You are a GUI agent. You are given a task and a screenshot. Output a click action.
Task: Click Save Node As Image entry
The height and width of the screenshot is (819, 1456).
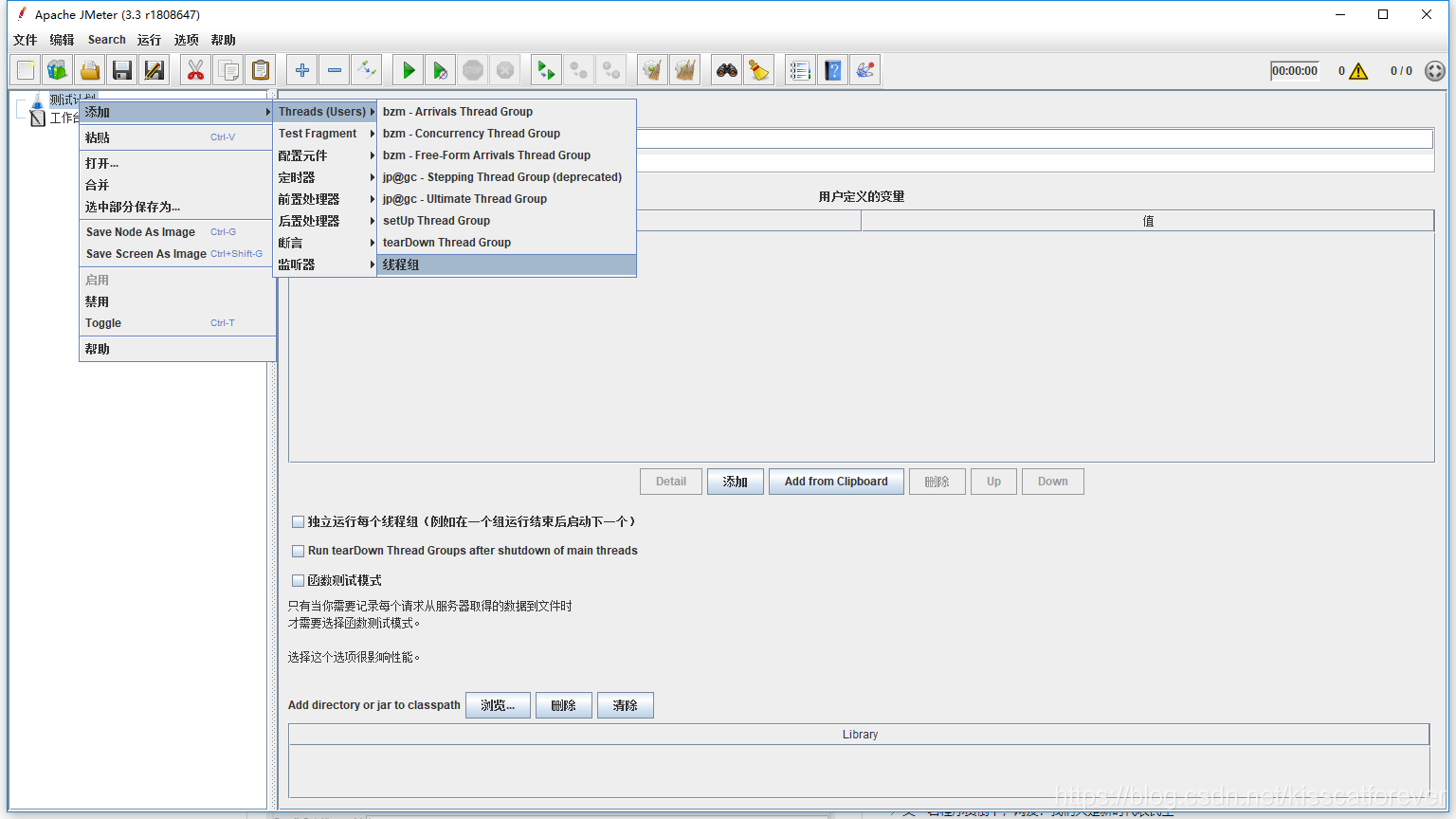click(x=177, y=232)
